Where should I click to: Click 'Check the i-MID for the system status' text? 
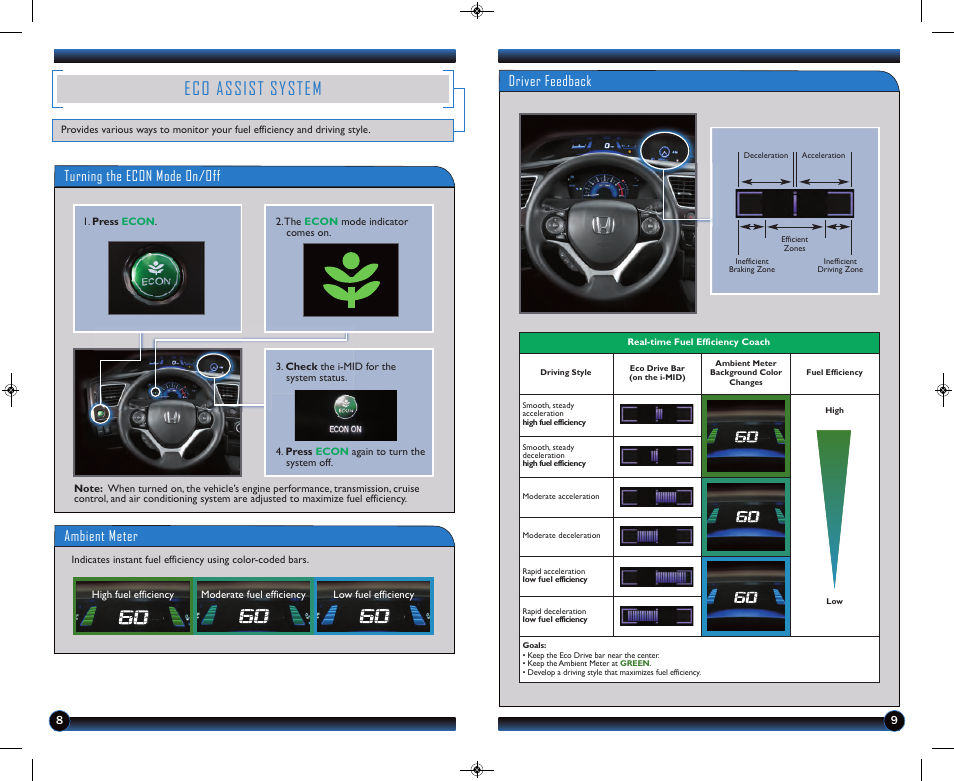(x=336, y=372)
